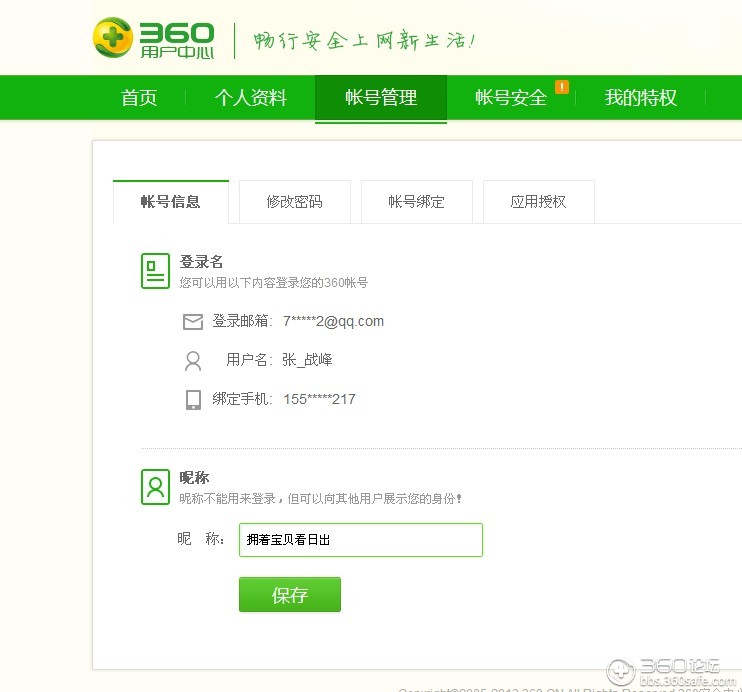The width and height of the screenshot is (742, 692).
Task: Click the person icon beside 用户名
Action: point(193,361)
